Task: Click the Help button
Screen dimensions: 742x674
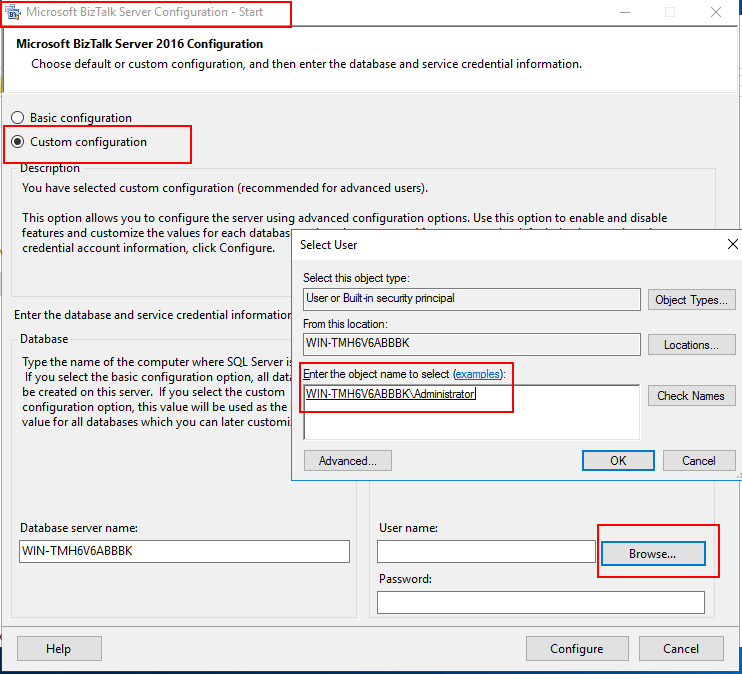Action: pyautogui.click(x=59, y=648)
